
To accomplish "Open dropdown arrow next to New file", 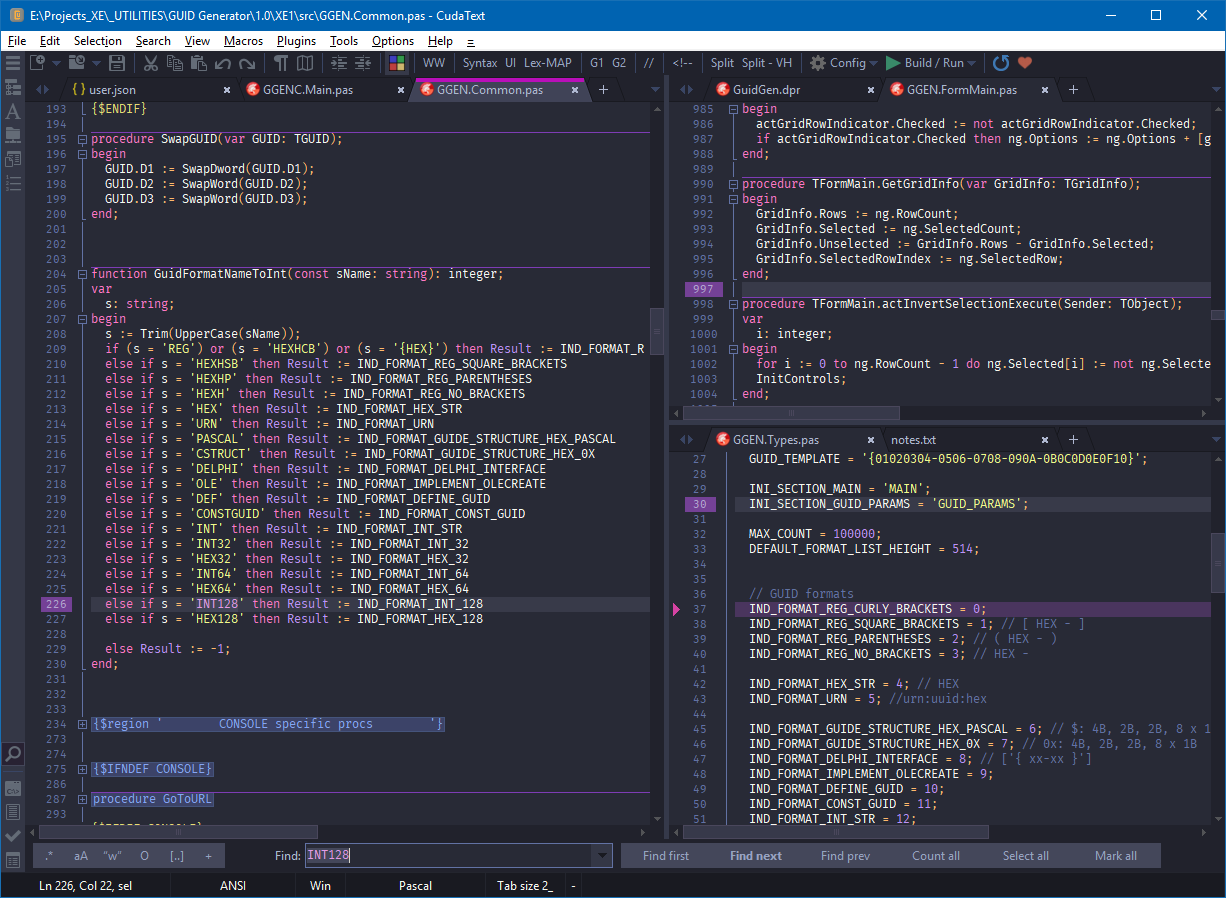I will point(54,63).
